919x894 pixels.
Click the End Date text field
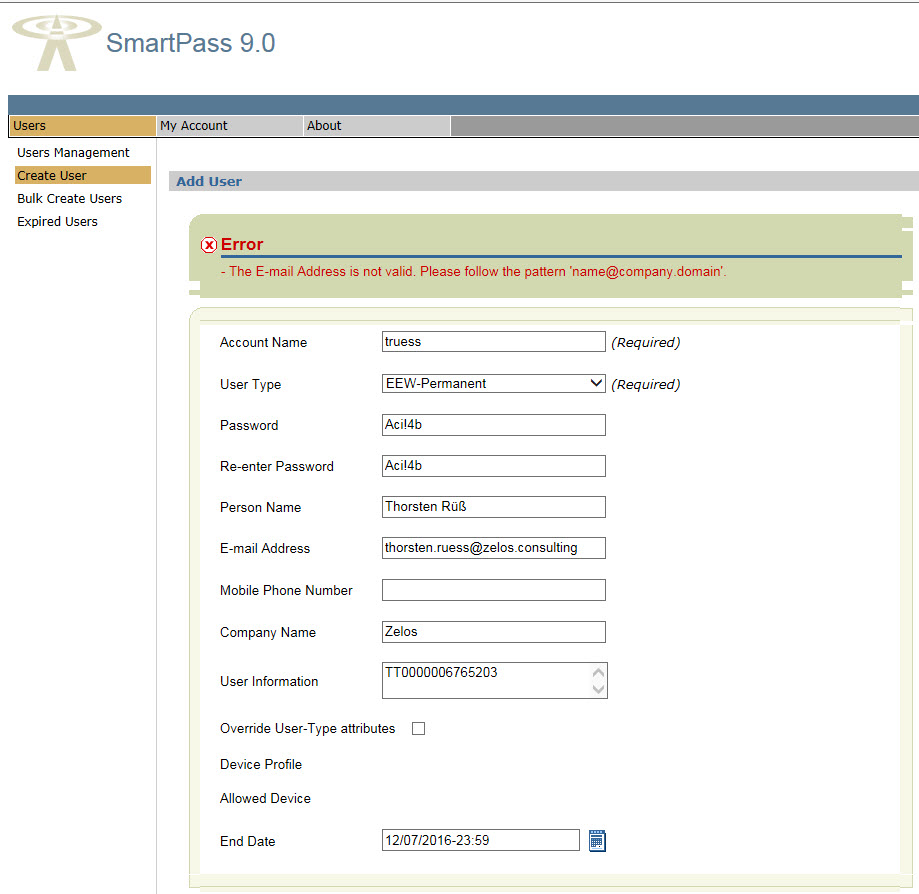coord(480,841)
